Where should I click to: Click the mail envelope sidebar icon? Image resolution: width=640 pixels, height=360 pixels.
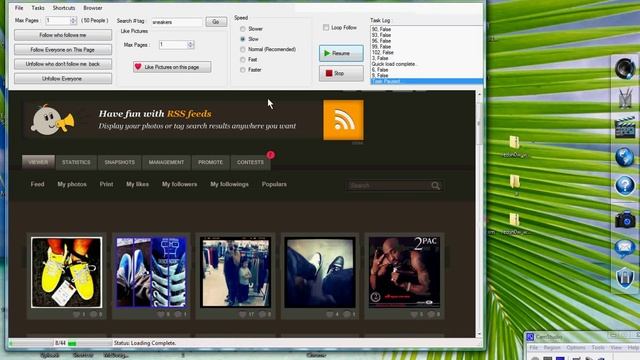[x=625, y=249]
